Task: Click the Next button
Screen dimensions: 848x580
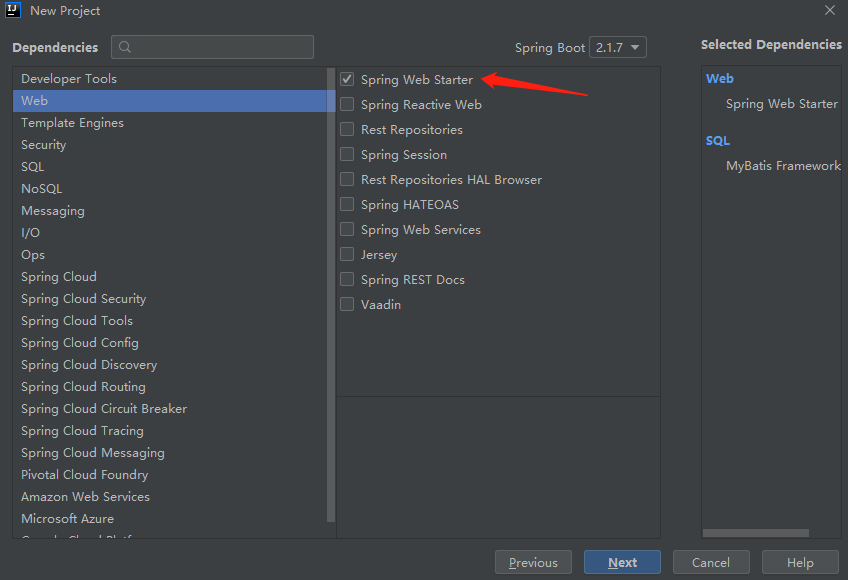Action: pos(622,562)
